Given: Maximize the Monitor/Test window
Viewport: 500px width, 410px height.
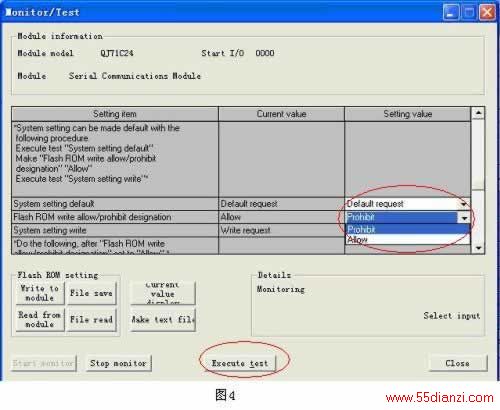Looking at the screenshot, I should pos(469,13).
